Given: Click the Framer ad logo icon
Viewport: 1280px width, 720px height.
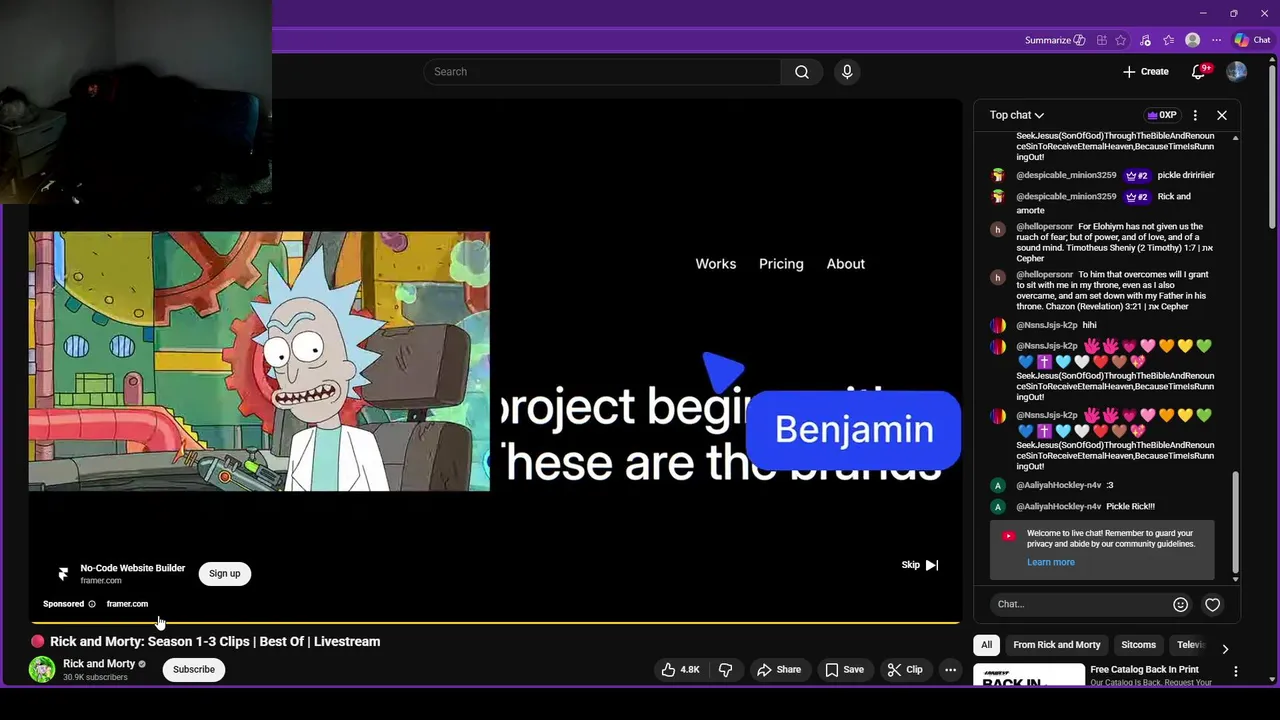Looking at the screenshot, I should tap(63, 573).
